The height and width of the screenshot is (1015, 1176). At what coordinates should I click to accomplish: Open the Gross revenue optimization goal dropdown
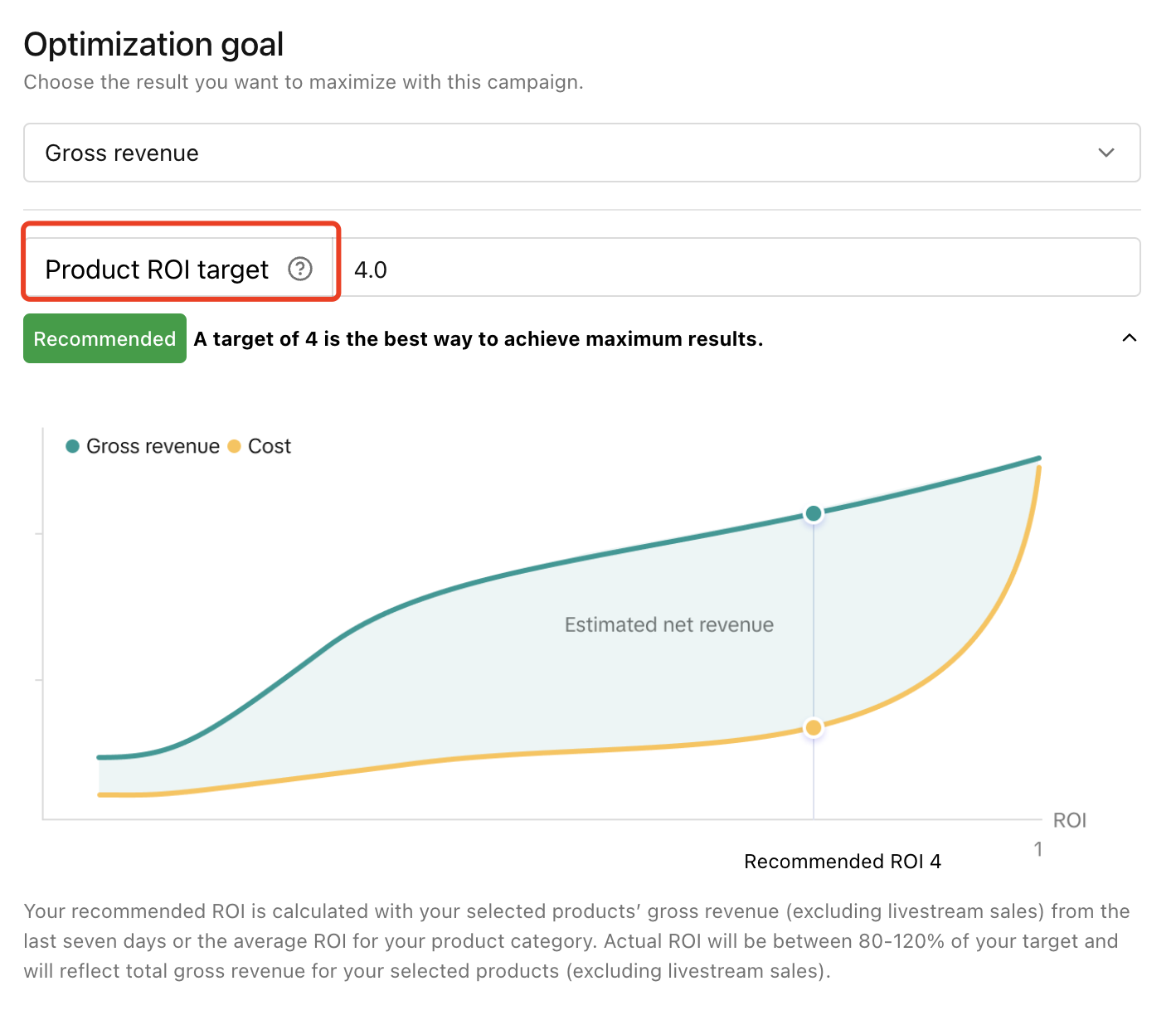pos(581,153)
